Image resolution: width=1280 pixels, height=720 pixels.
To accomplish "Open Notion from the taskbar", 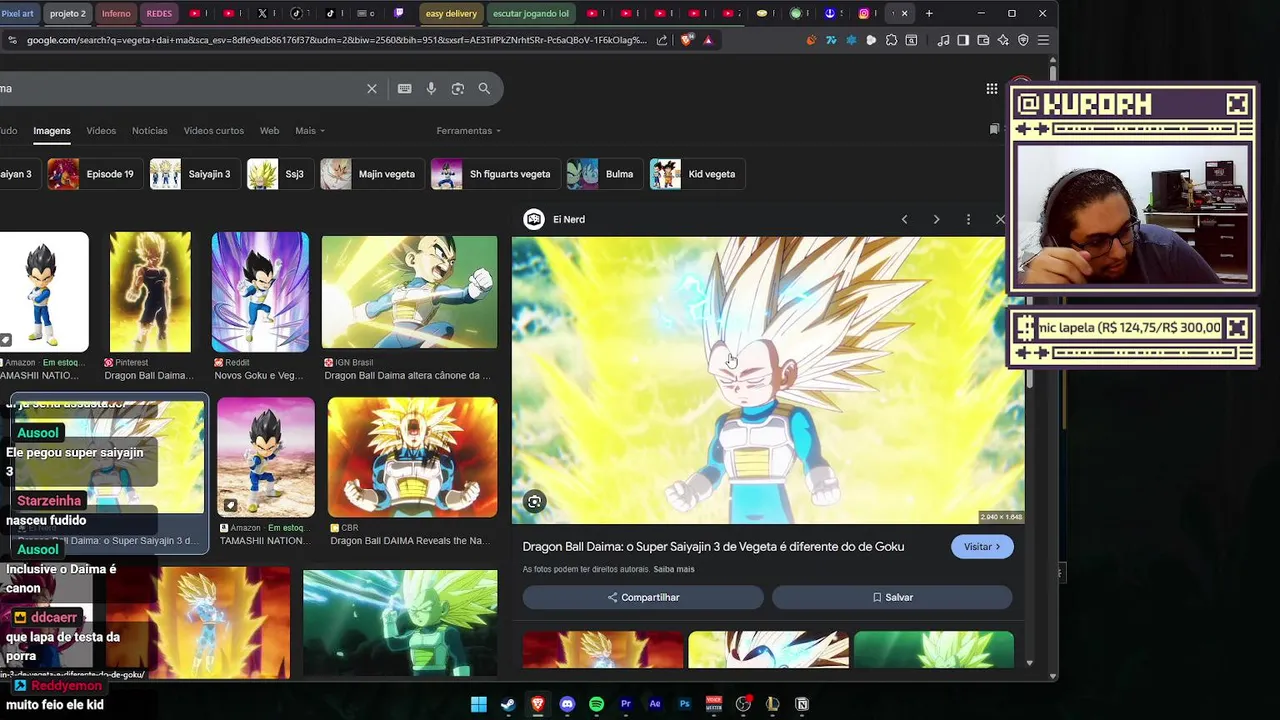I will [802, 704].
